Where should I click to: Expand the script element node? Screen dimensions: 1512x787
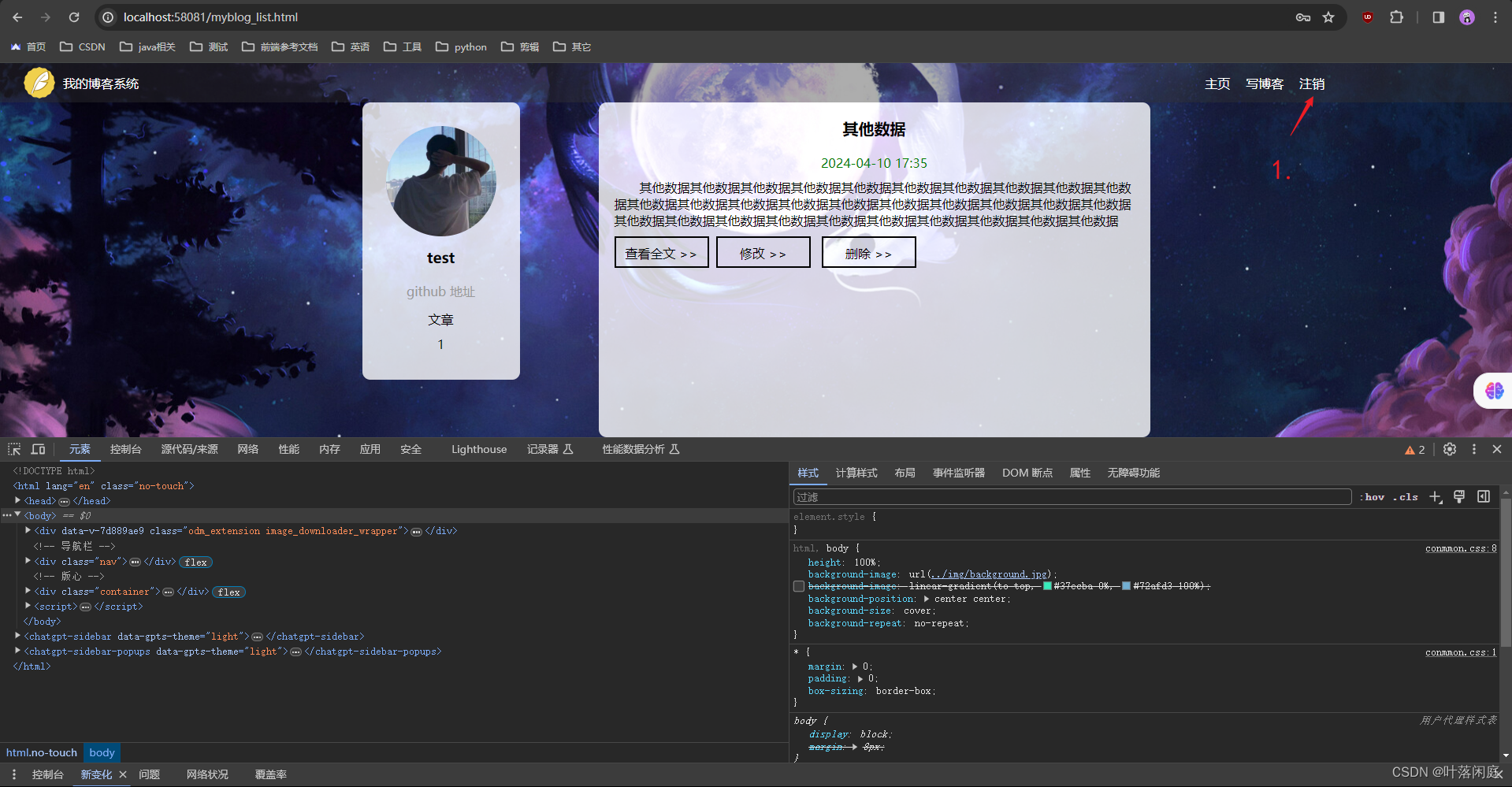click(28, 606)
